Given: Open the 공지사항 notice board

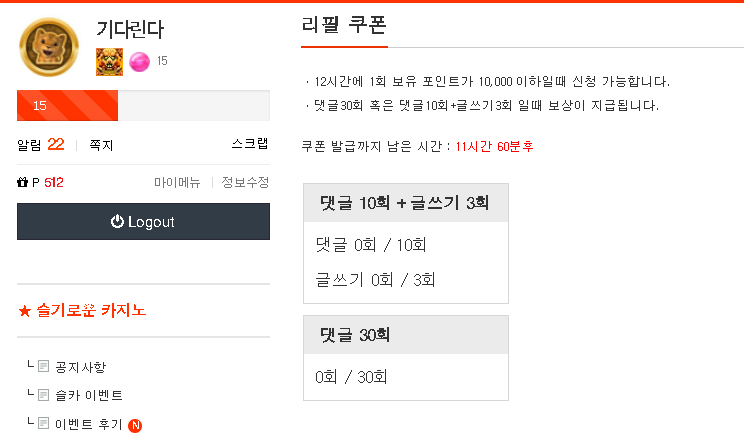Looking at the screenshot, I should tap(80, 367).
